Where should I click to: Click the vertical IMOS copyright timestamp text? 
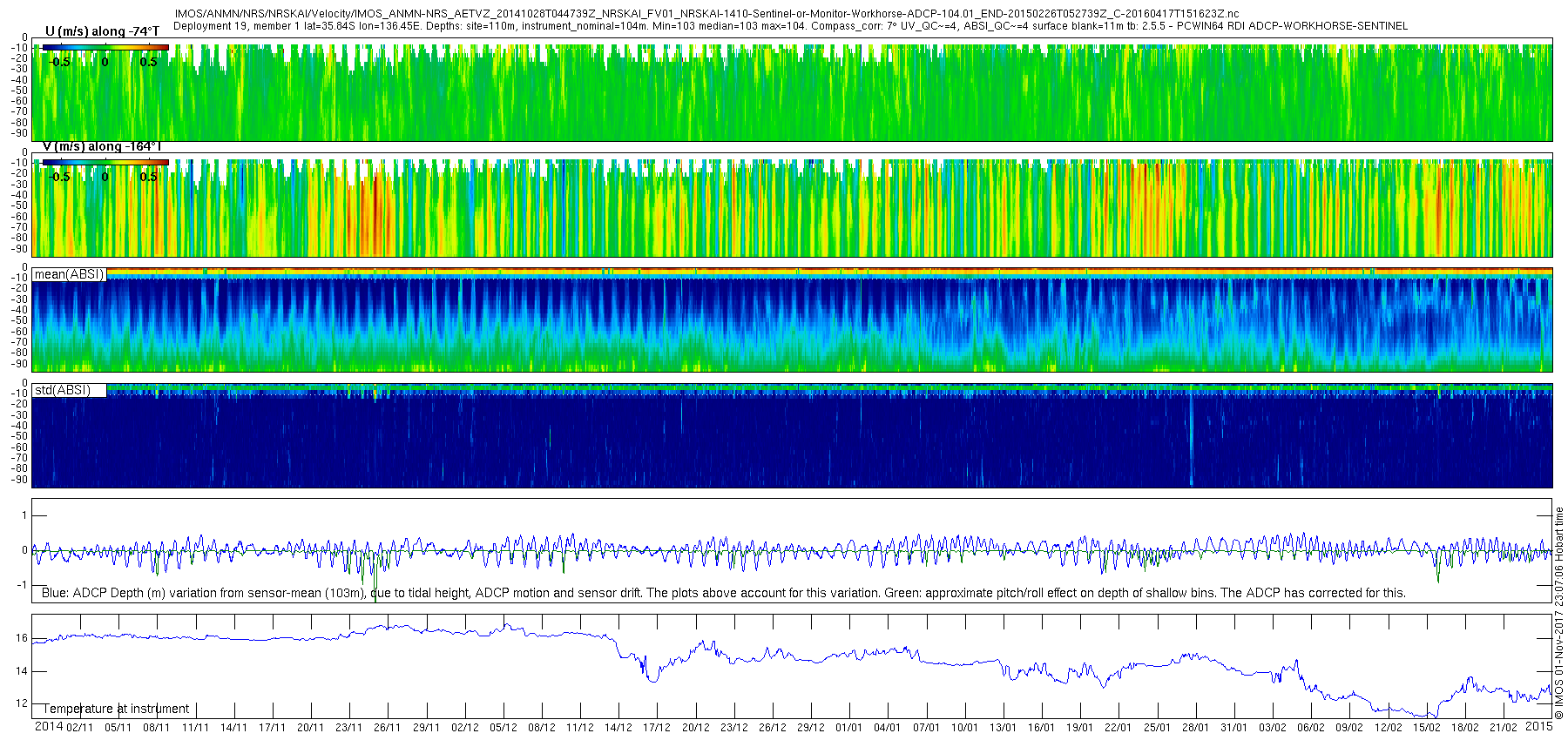[x=1559, y=614]
